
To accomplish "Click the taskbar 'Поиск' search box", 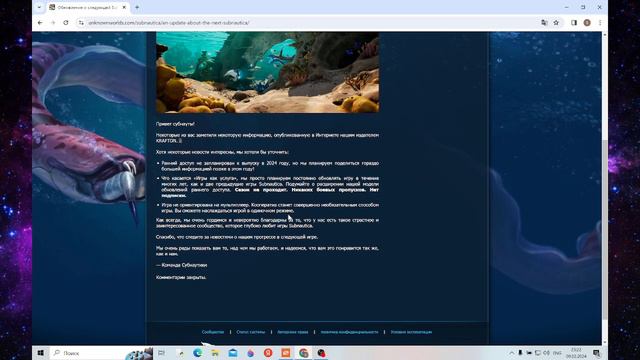I will (x=101, y=353).
